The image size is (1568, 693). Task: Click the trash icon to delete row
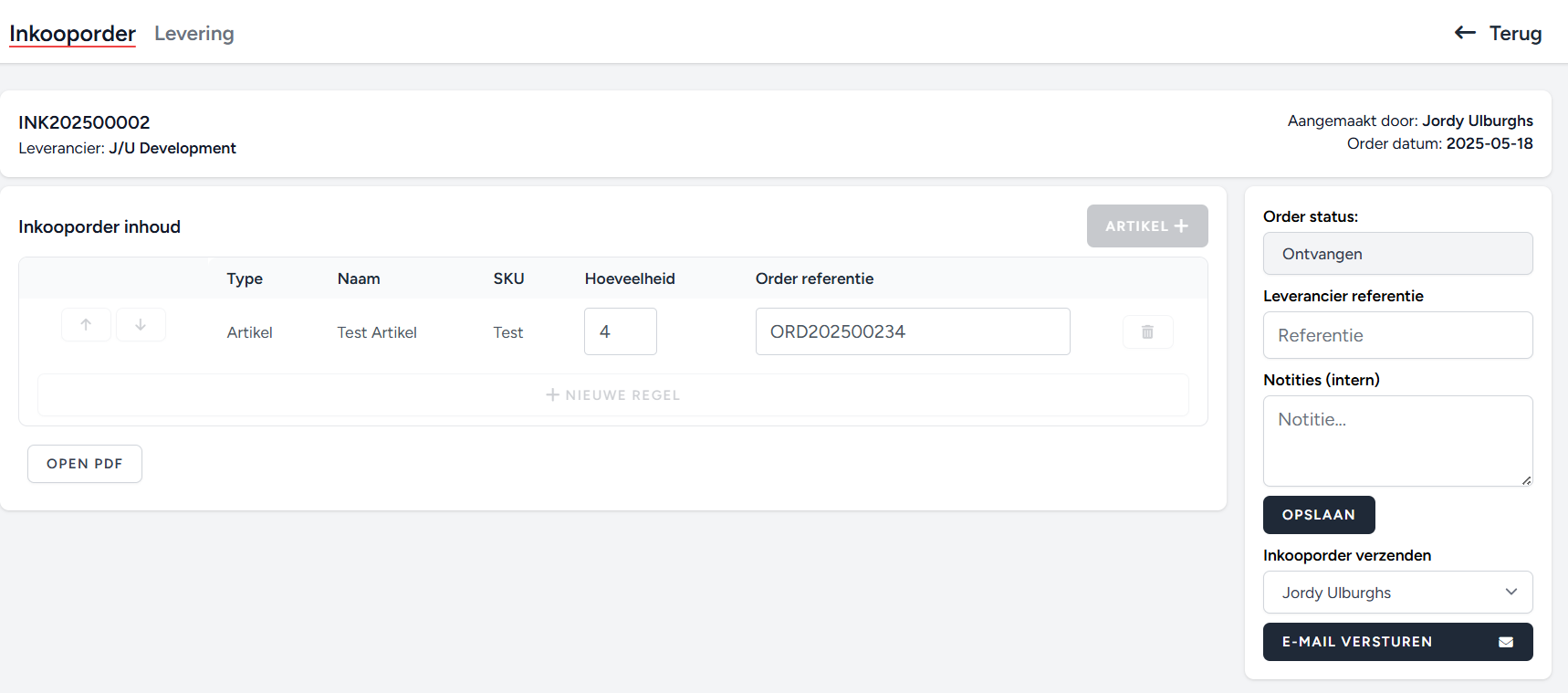pyautogui.click(x=1147, y=332)
